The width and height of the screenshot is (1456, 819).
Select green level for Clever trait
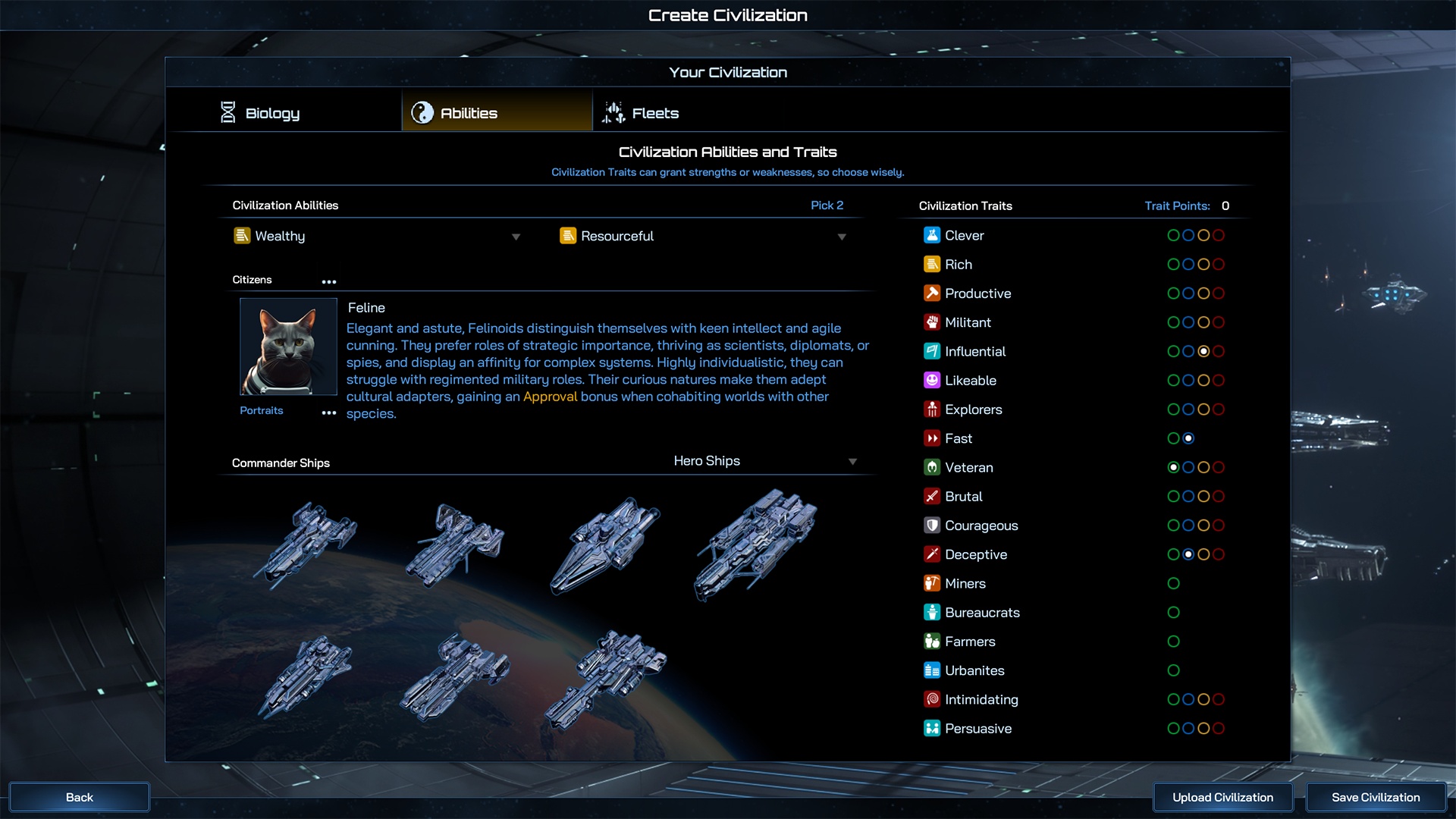[x=1173, y=235]
